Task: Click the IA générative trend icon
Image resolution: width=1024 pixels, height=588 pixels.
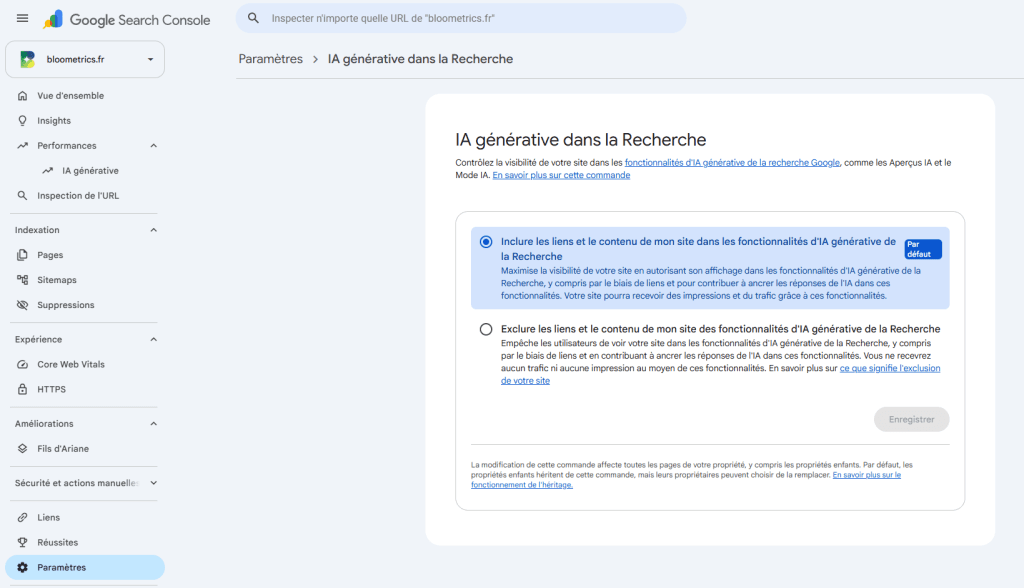Action: point(48,171)
